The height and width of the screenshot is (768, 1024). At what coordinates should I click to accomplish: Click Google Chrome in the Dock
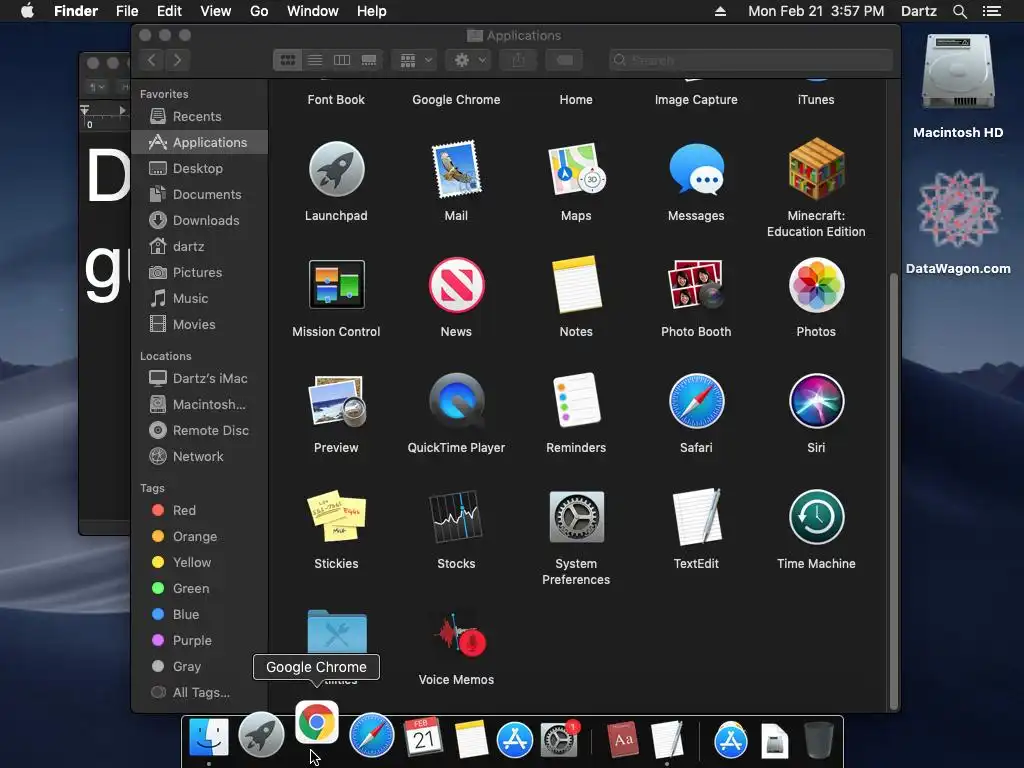point(317,722)
